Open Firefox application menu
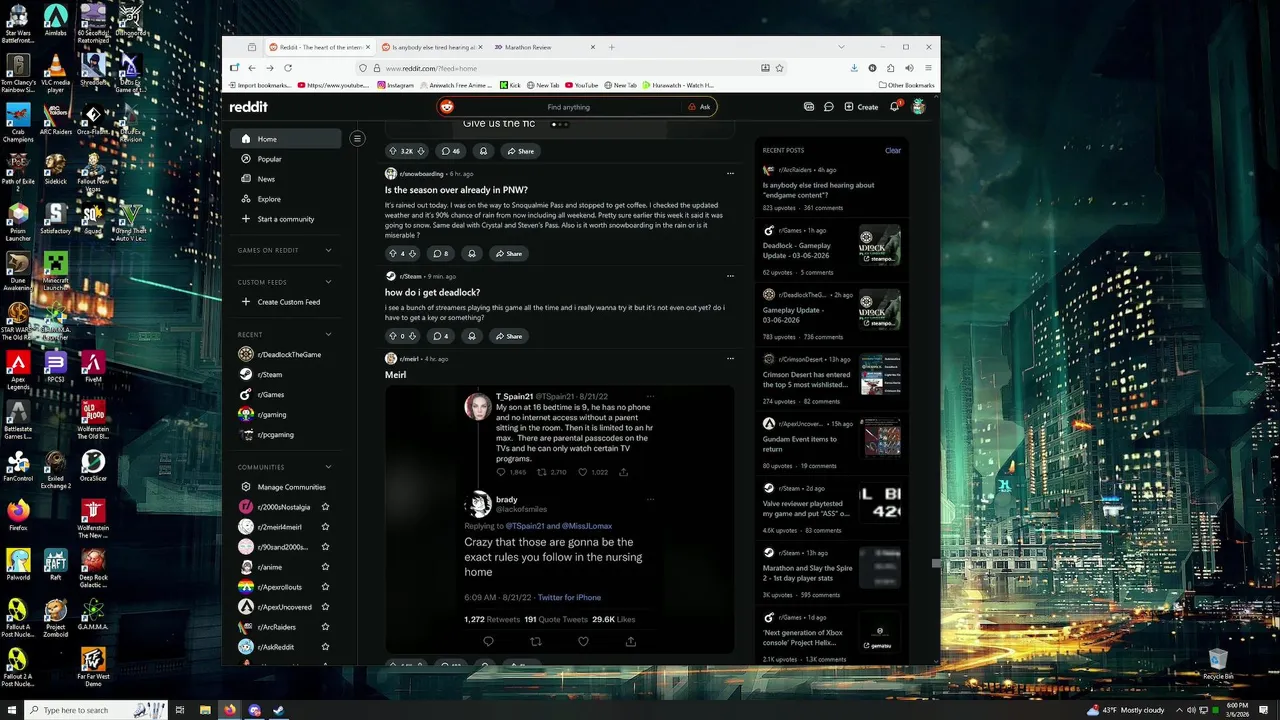This screenshot has height=720, width=1280. click(928, 68)
